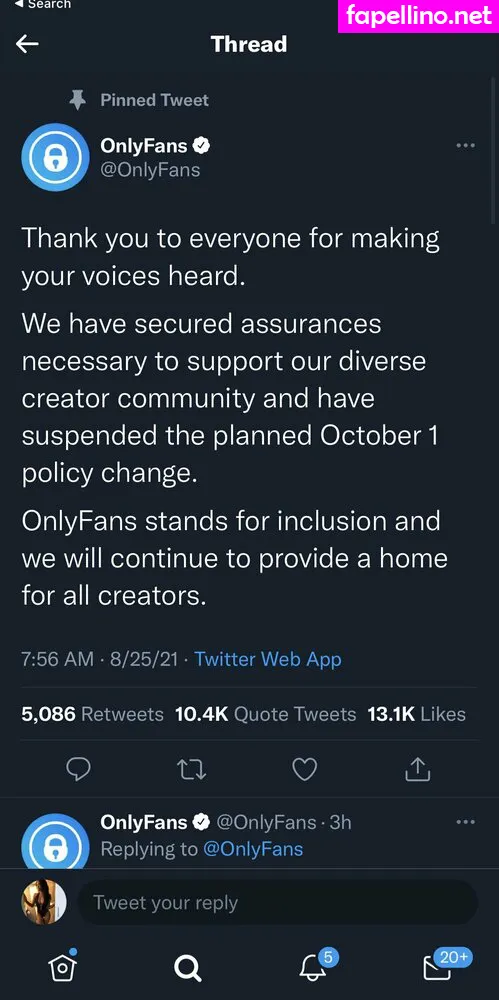View the 10.4K Quote Tweets list
This screenshot has height=1000, width=499.
click(x=265, y=714)
